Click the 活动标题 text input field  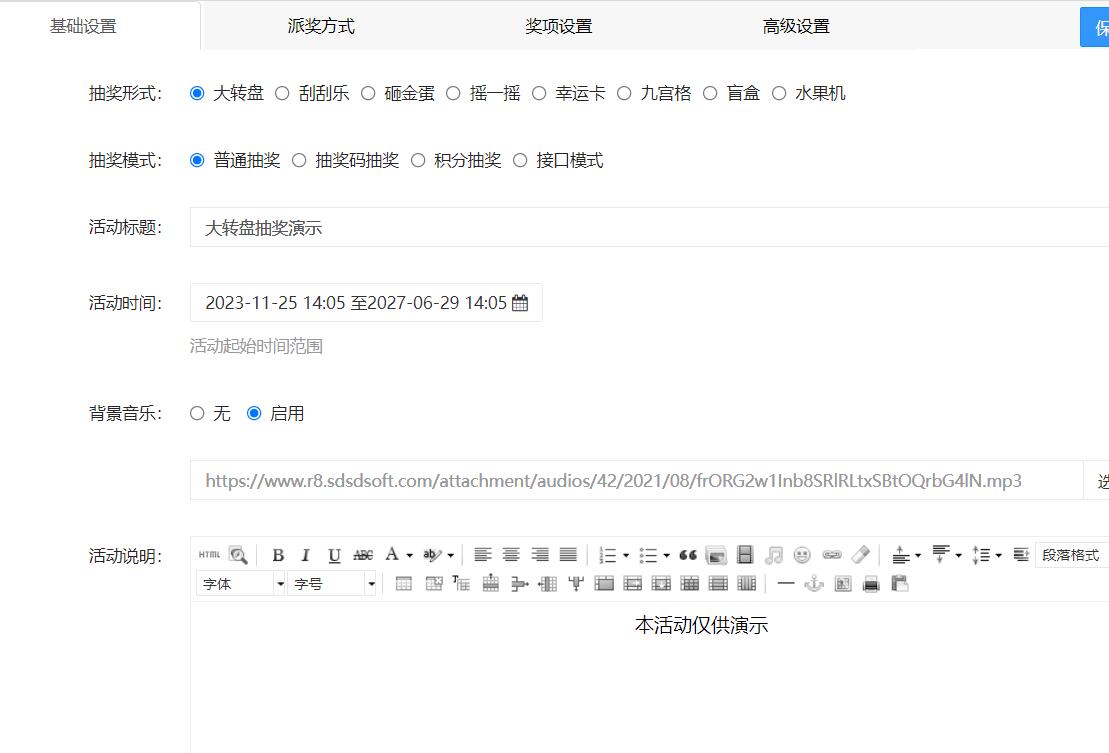pos(648,227)
